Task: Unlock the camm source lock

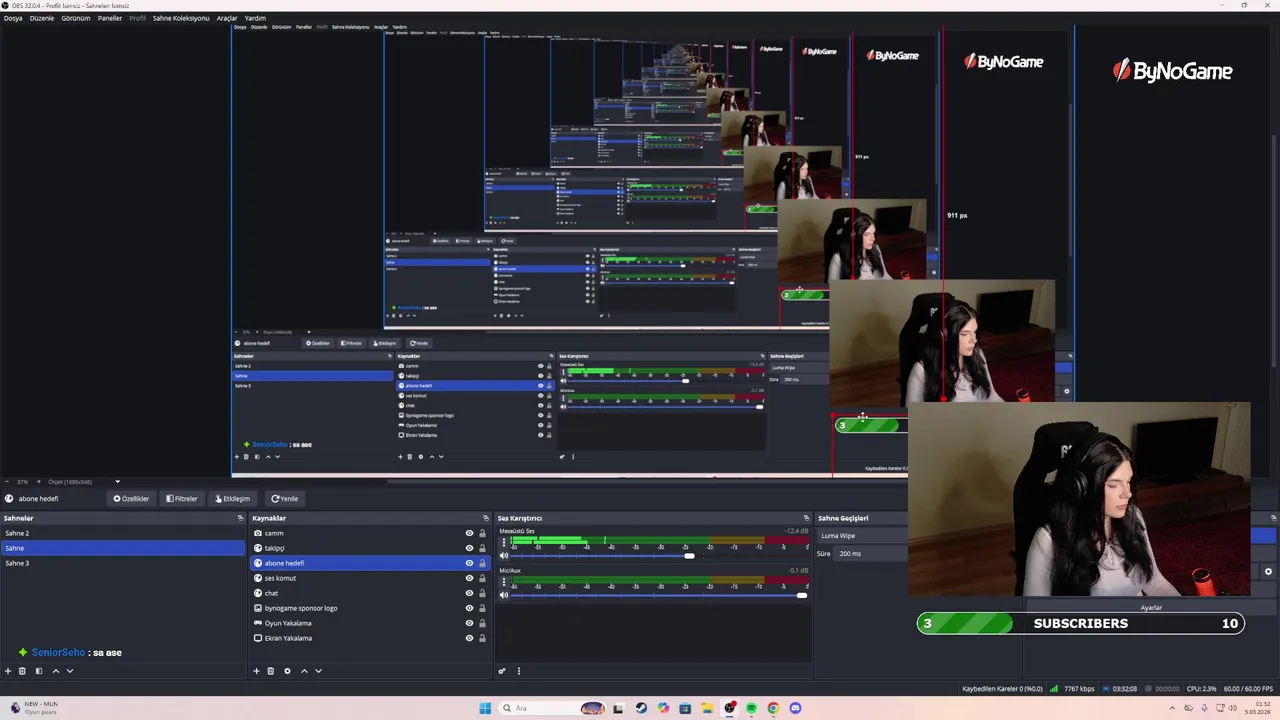Action: click(482, 533)
